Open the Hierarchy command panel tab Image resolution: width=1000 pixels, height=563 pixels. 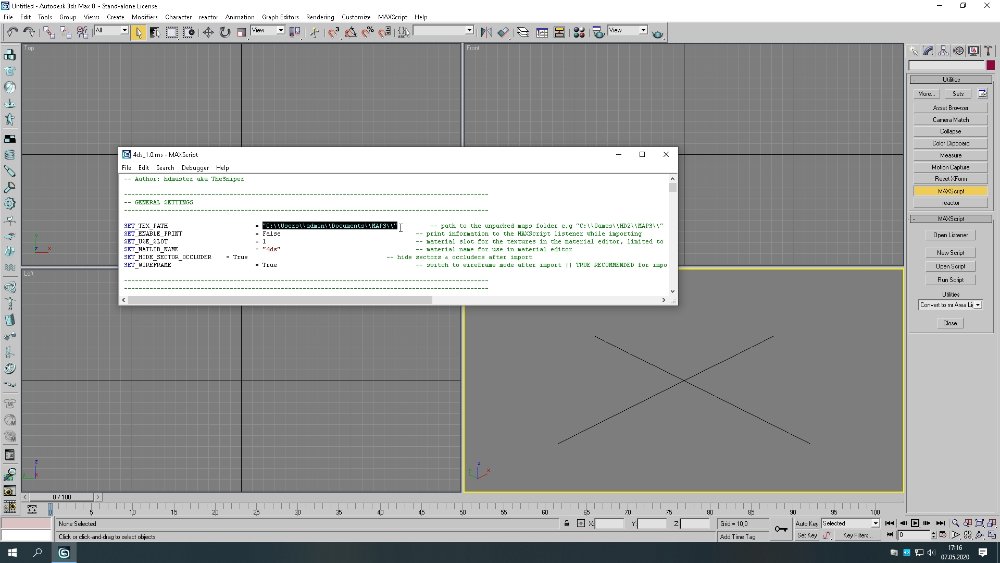[943, 50]
